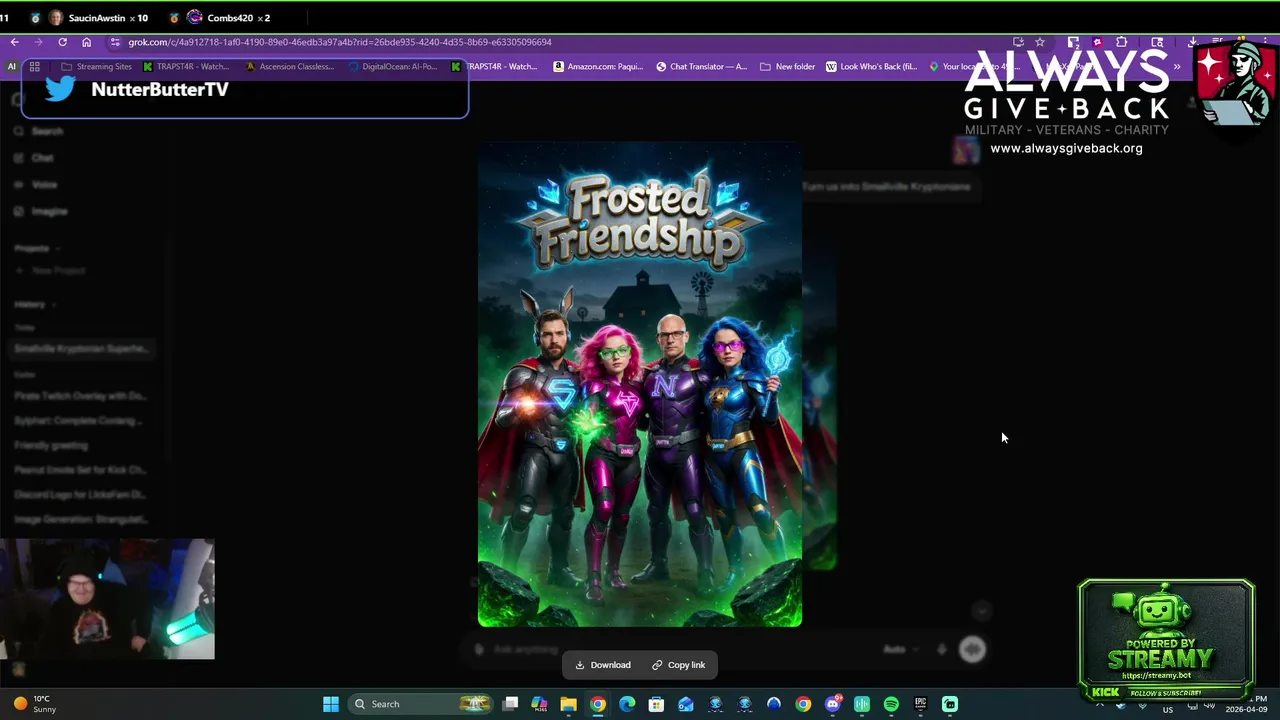The image size is (1280, 720).
Task: Open Discord from the taskbar
Action: tap(833, 704)
